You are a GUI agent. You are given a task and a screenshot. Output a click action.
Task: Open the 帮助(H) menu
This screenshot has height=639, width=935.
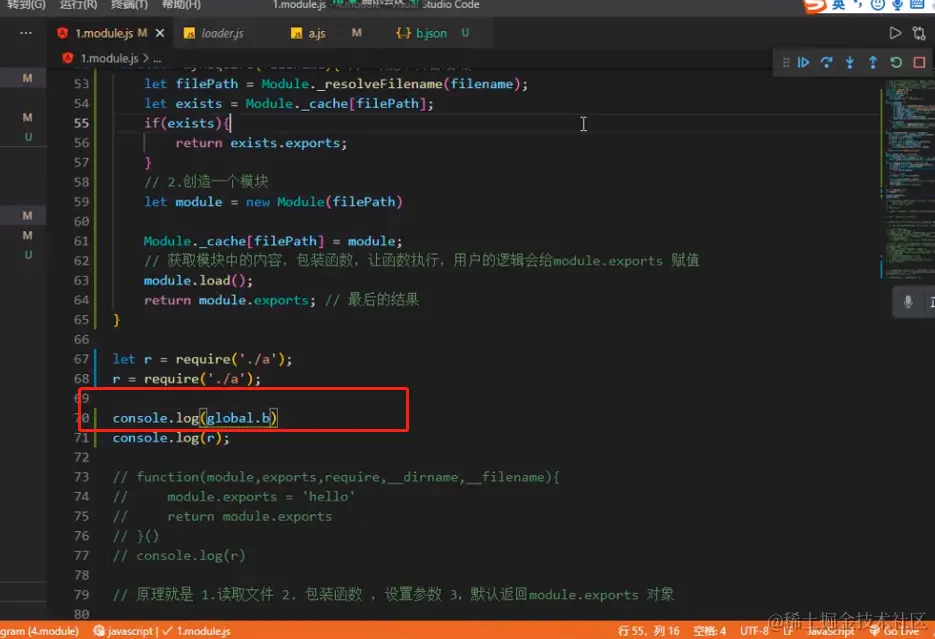181,5
